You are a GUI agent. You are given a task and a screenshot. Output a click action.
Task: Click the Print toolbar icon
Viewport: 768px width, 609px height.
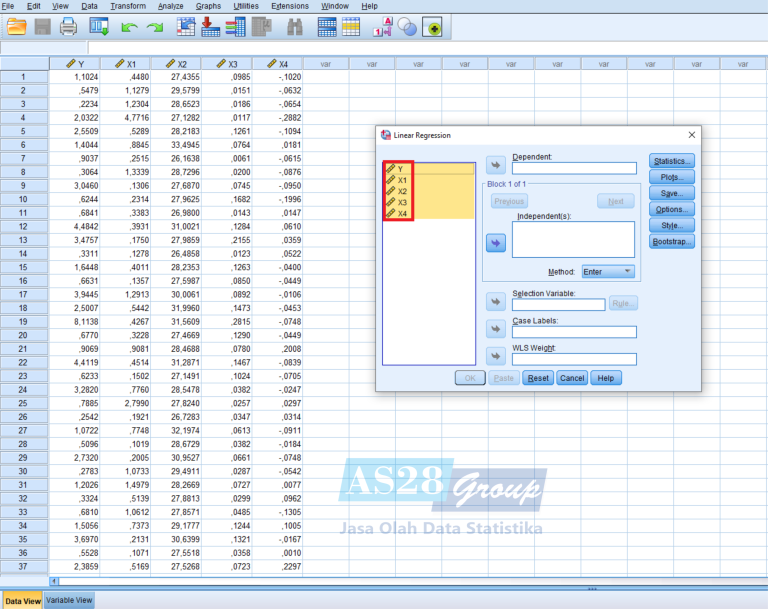tap(68, 28)
